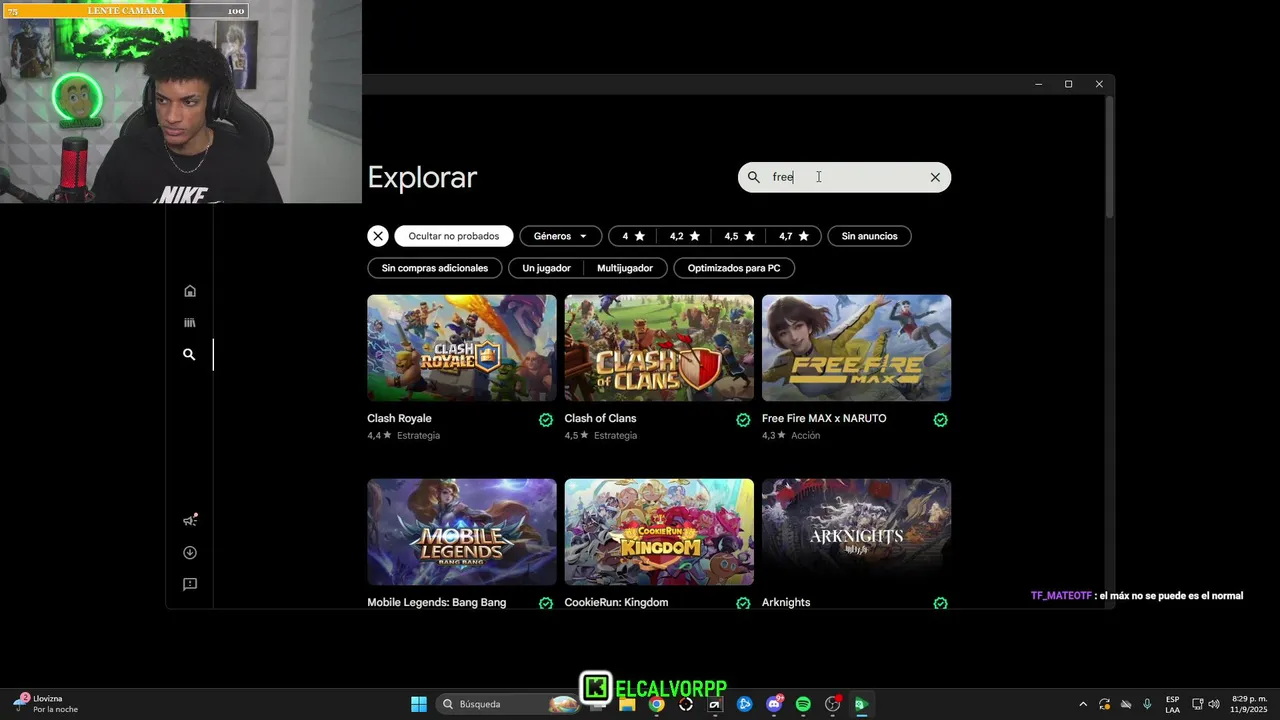Open the feedback icon in sidebar
Viewport: 1280px width, 720px height.
pyautogui.click(x=190, y=584)
